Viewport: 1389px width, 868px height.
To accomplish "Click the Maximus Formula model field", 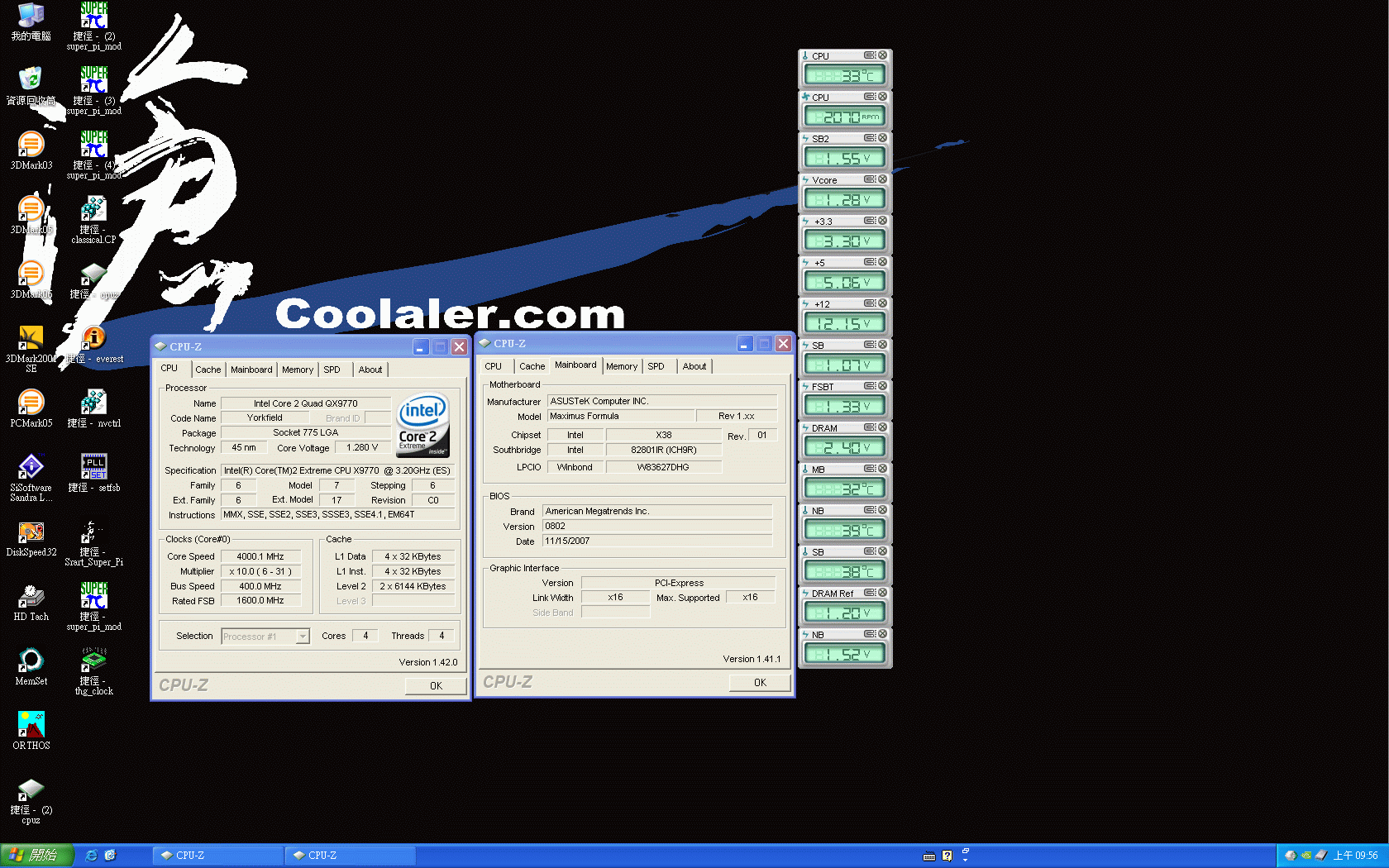I will tap(621, 417).
